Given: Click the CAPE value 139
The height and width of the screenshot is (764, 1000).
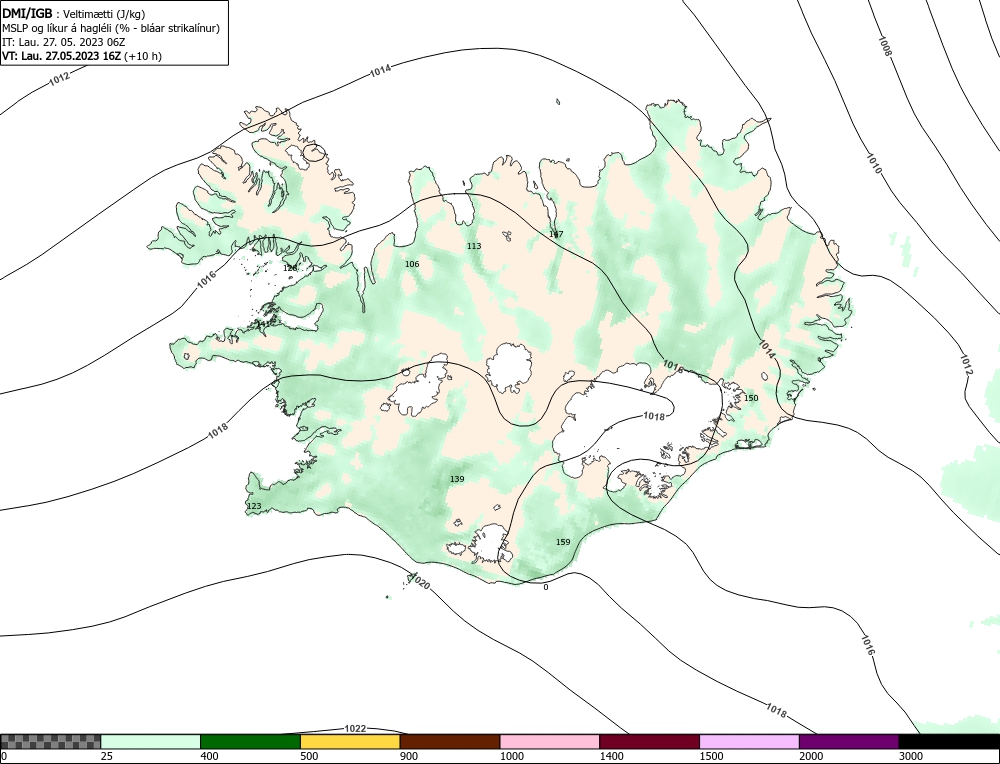Looking at the screenshot, I should (457, 479).
